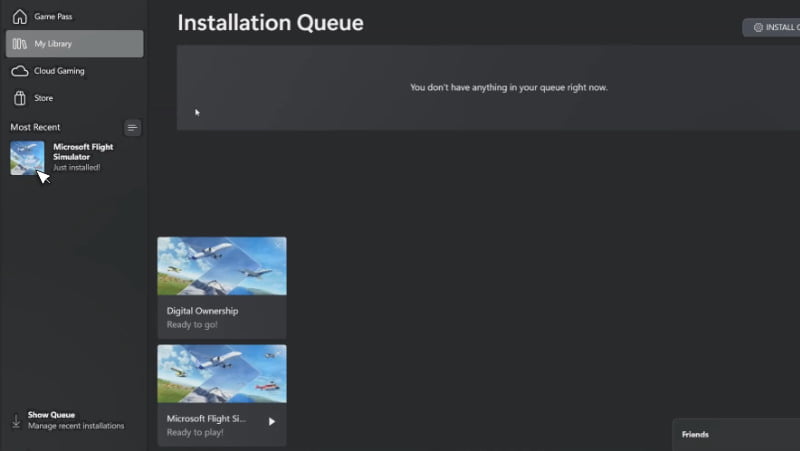Screen dimensions: 800x451
Task: Click Microsoft Flight Si... card title
Action: pyautogui.click(x=206, y=418)
